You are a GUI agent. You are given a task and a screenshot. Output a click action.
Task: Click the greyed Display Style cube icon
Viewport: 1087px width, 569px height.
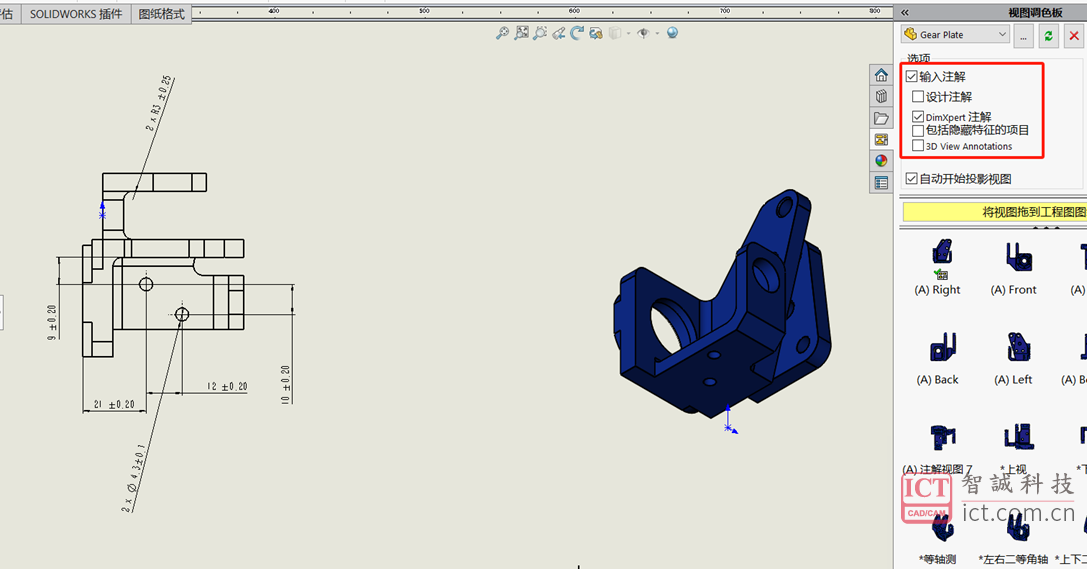coord(615,33)
